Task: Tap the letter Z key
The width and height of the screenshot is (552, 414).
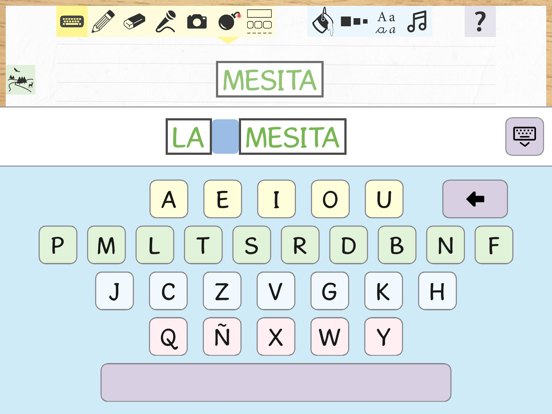Action: 222,291
